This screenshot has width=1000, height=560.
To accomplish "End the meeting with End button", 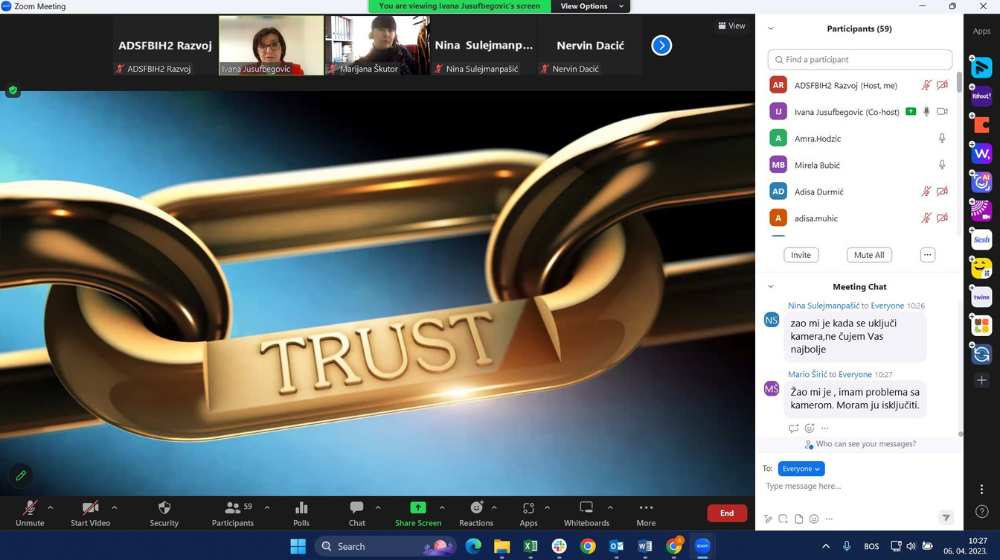I will (727, 513).
